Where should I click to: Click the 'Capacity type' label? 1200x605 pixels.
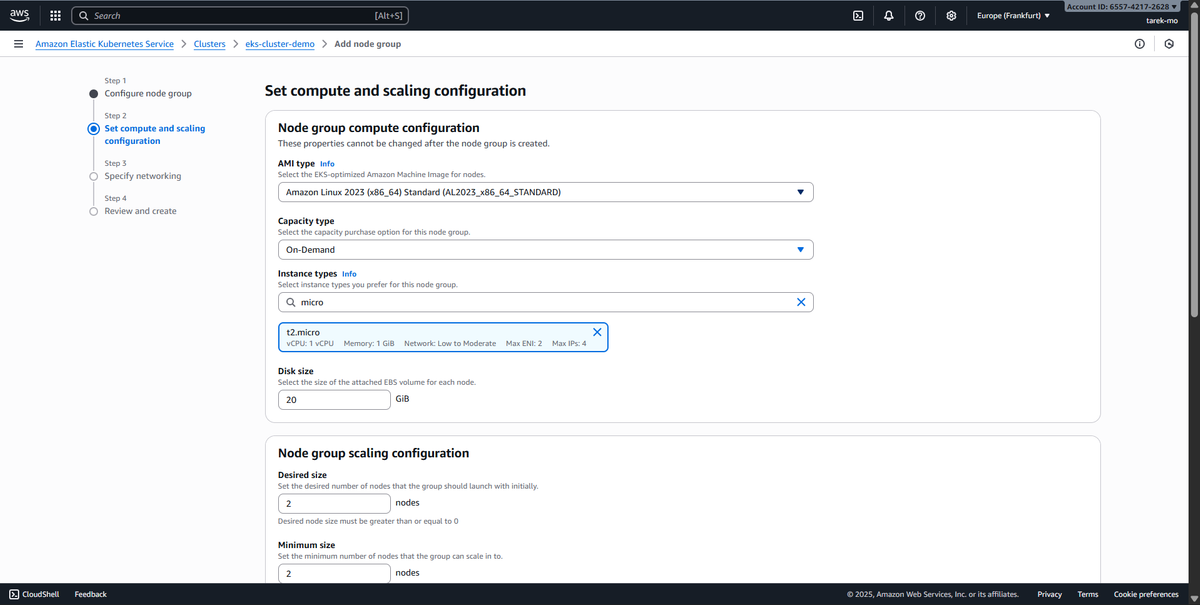point(306,221)
